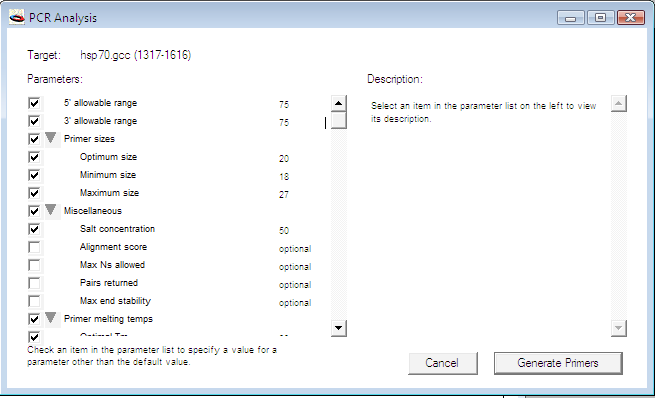655x398 pixels.
Task: Click the parameter list scroll down arrow
Action: click(x=338, y=328)
